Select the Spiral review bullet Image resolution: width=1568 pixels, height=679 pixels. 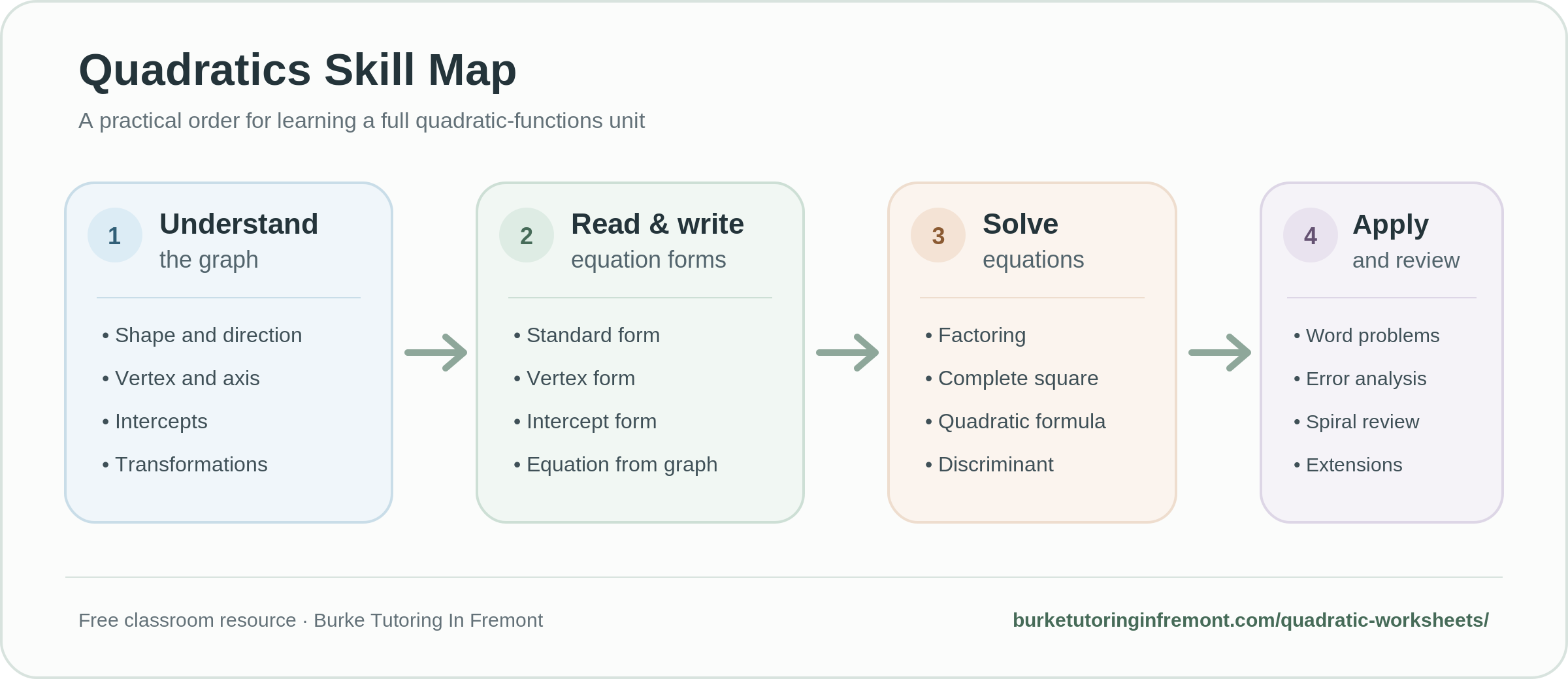tap(1356, 422)
